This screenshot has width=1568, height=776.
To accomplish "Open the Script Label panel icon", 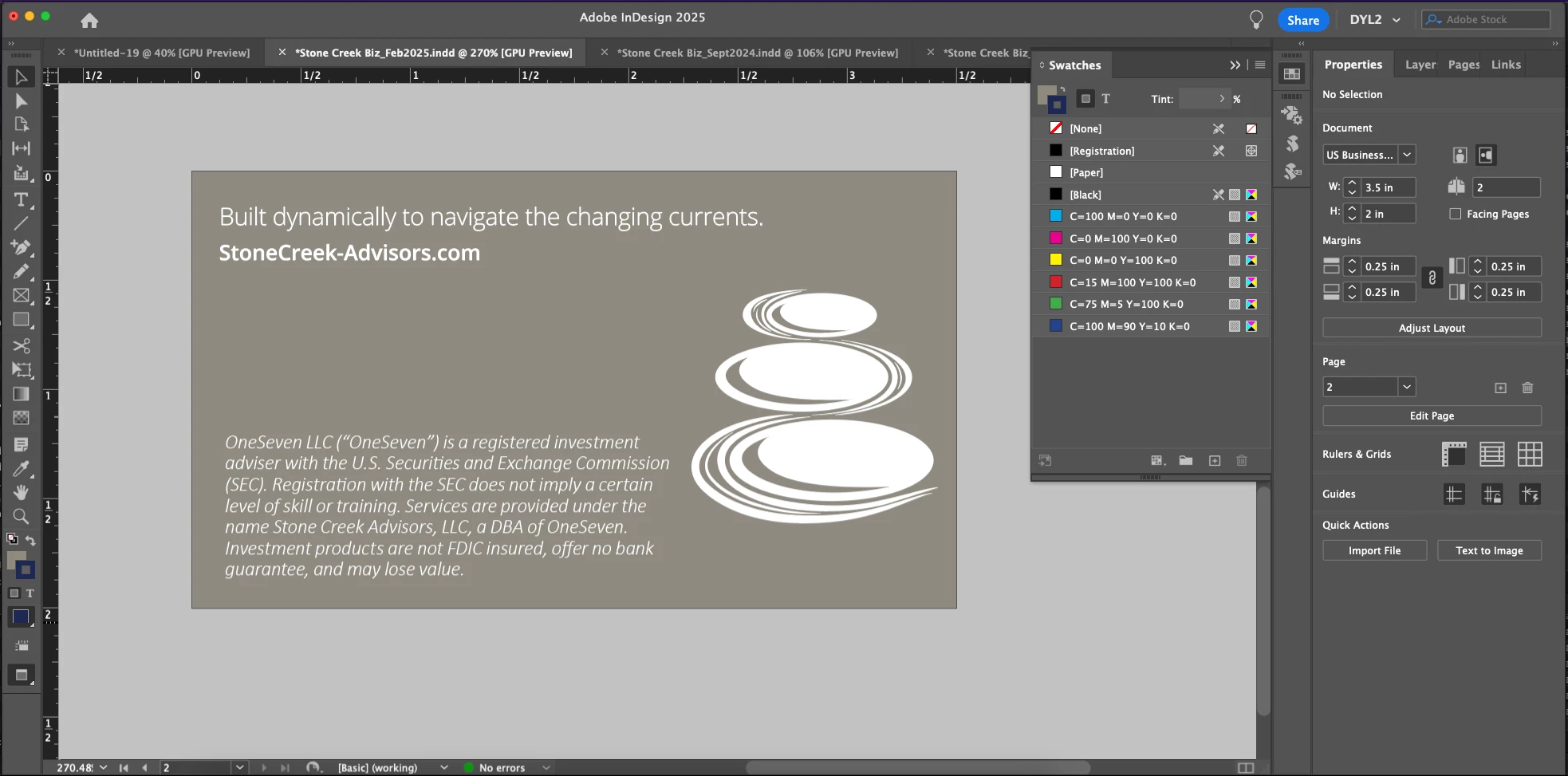I will 1292,171.
